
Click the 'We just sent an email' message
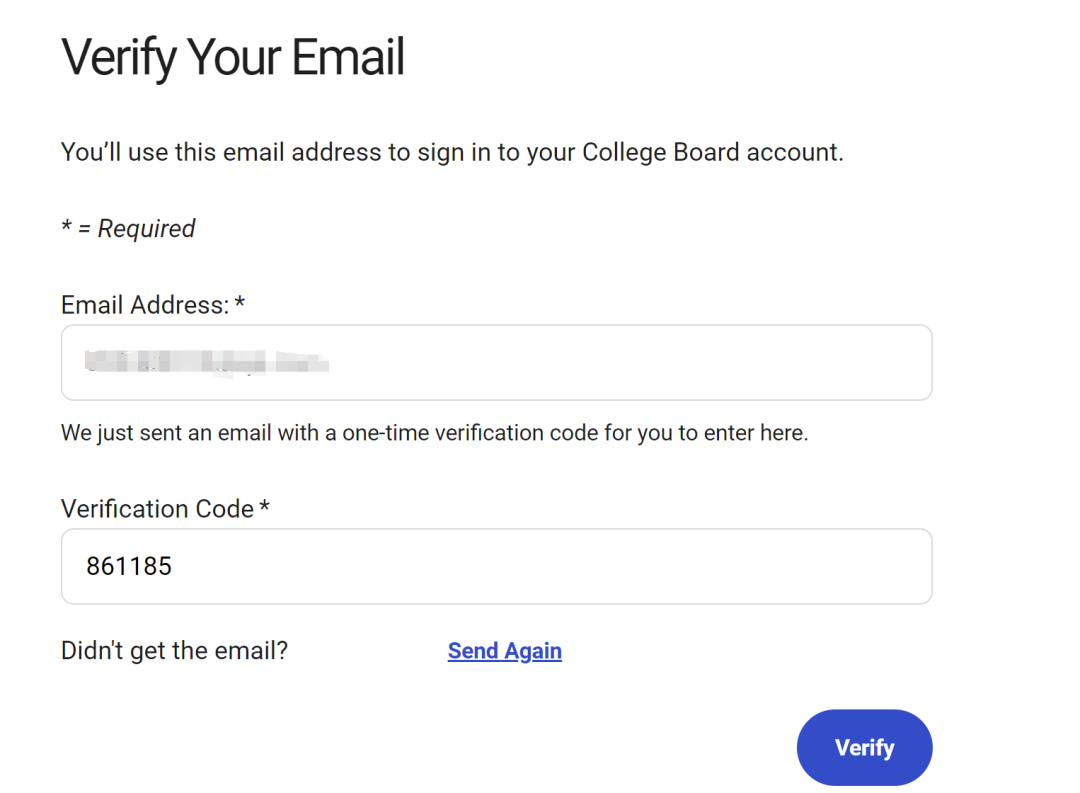[x=434, y=433]
